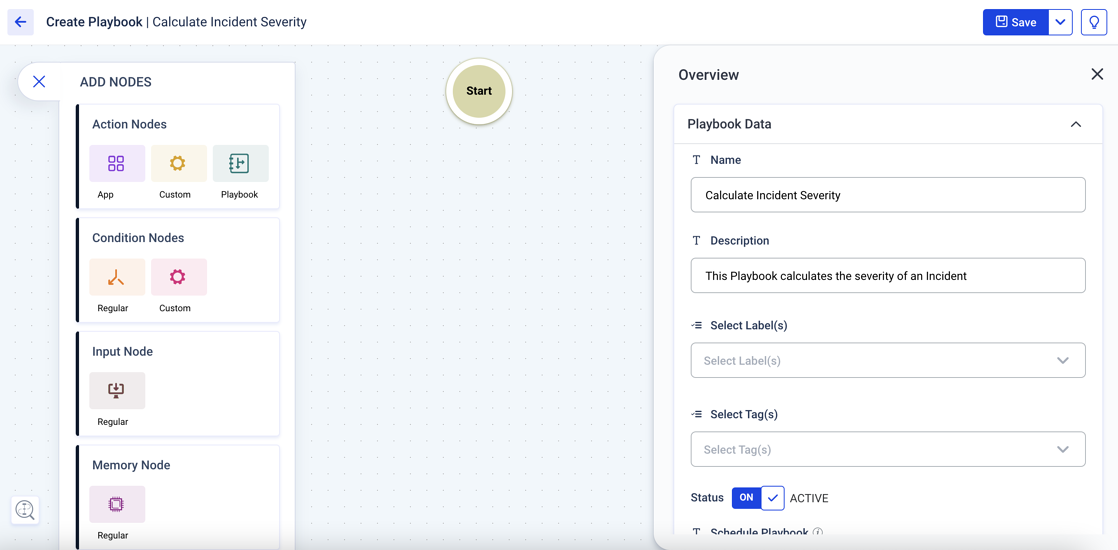Go back using the back arrow
Image resolution: width=1118 pixels, height=550 pixels.
[x=20, y=22]
